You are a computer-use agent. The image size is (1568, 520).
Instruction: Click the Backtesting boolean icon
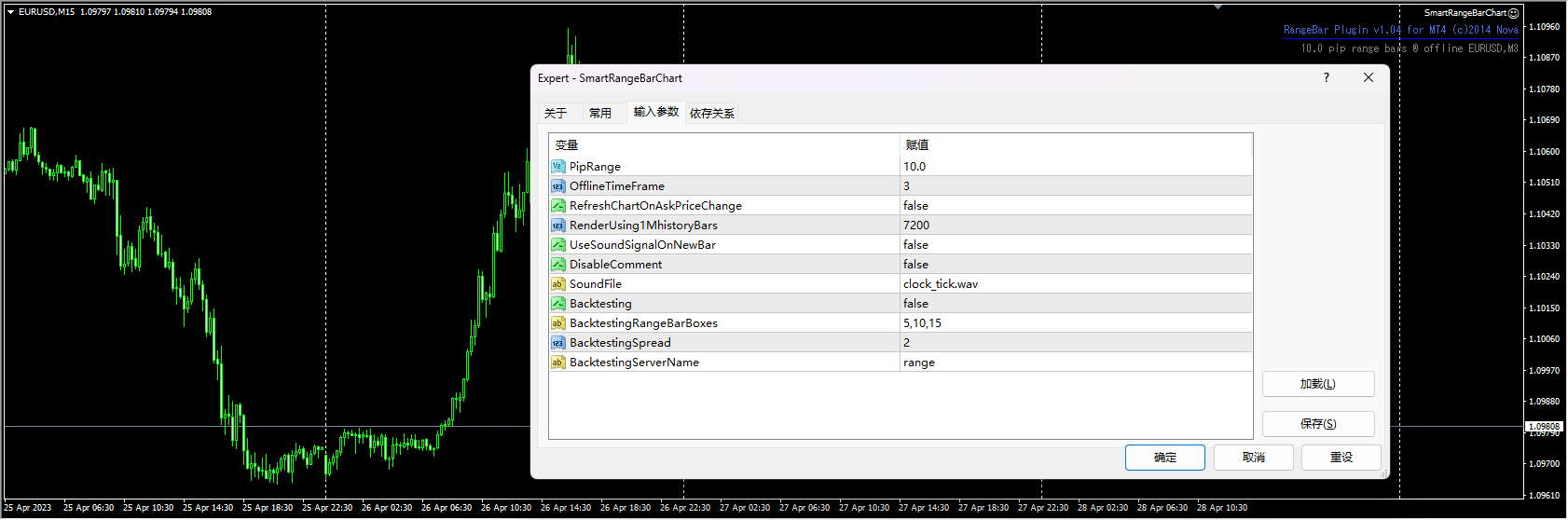557,304
